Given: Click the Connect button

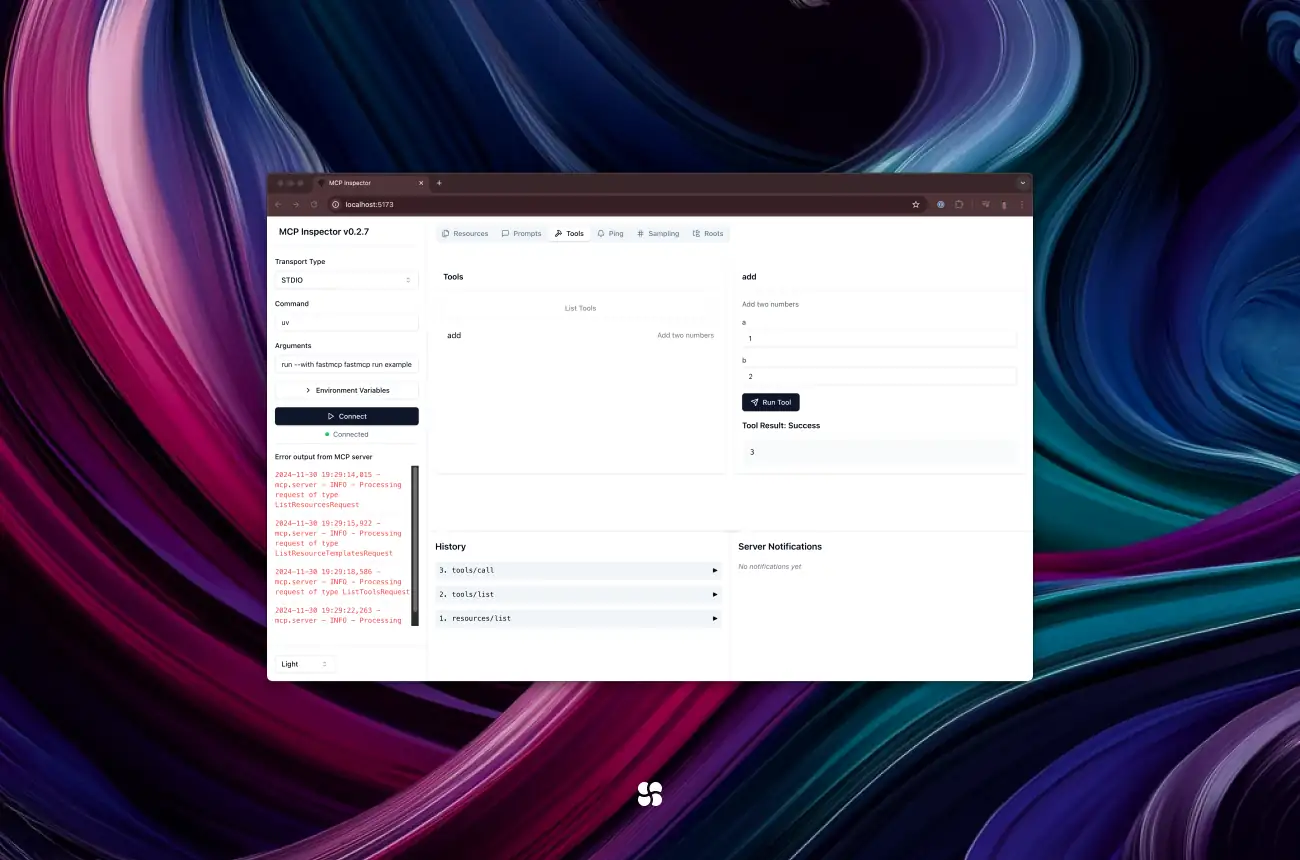Looking at the screenshot, I should pos(347,416).
